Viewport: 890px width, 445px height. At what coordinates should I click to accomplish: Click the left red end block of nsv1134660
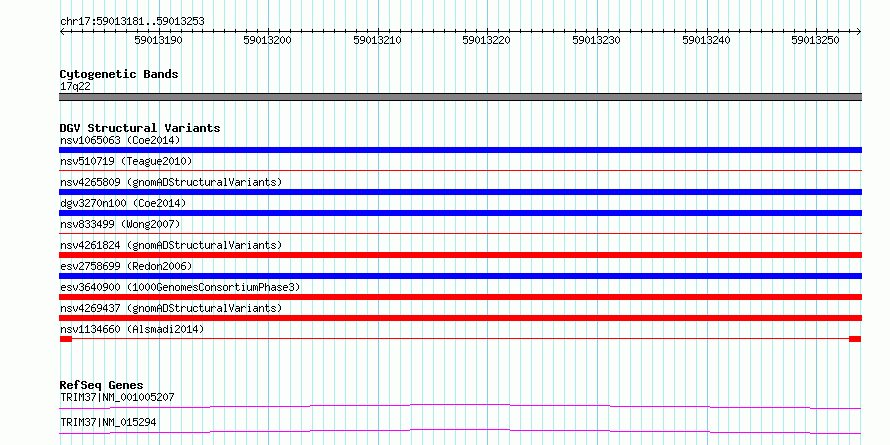coord(66,339)
